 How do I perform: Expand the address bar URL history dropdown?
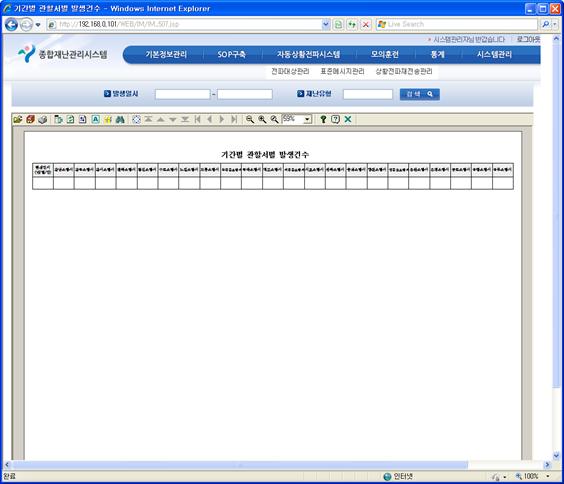click(x=326, y=24)
